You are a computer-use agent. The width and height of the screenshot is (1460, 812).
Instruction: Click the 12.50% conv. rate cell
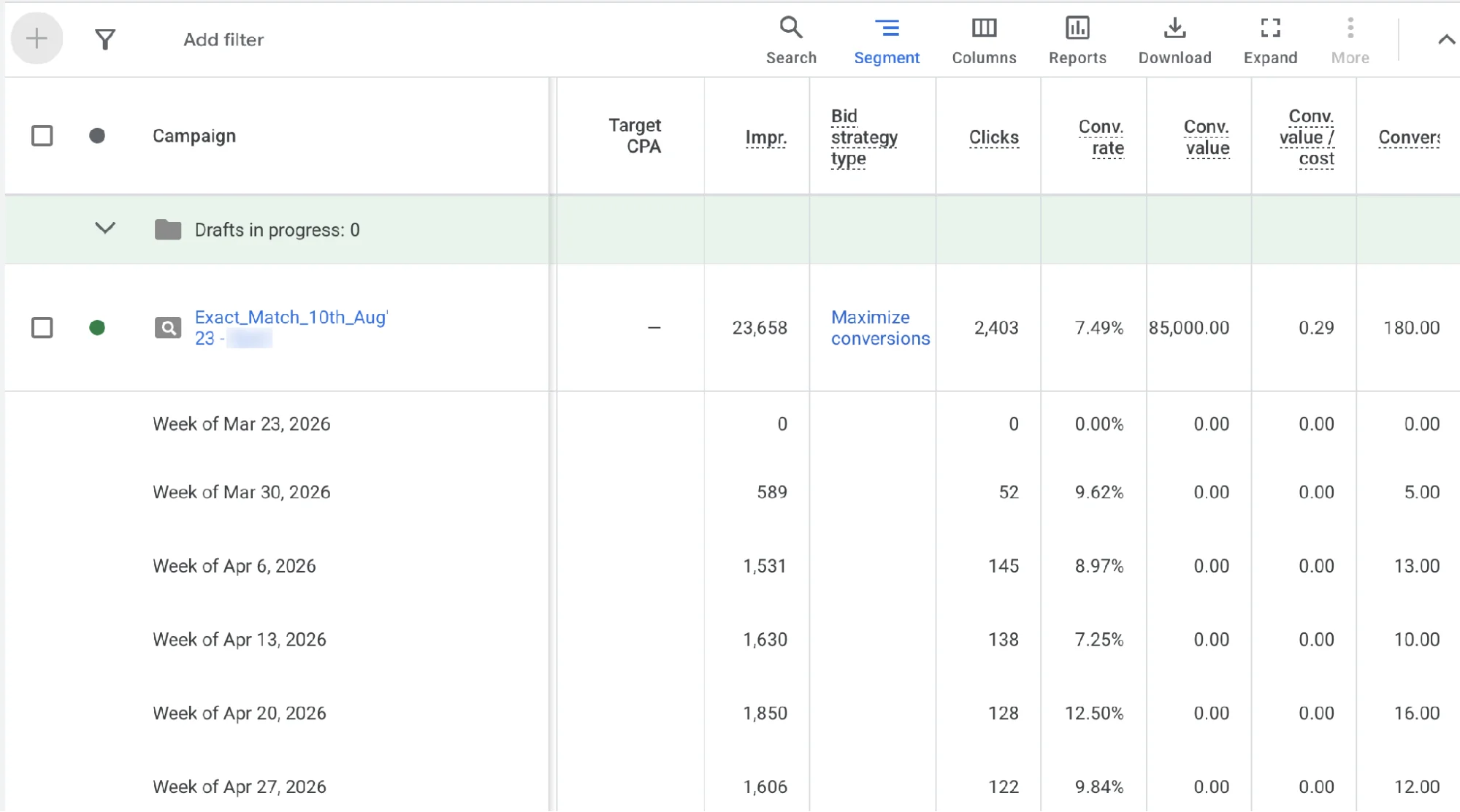(1094, 713)
